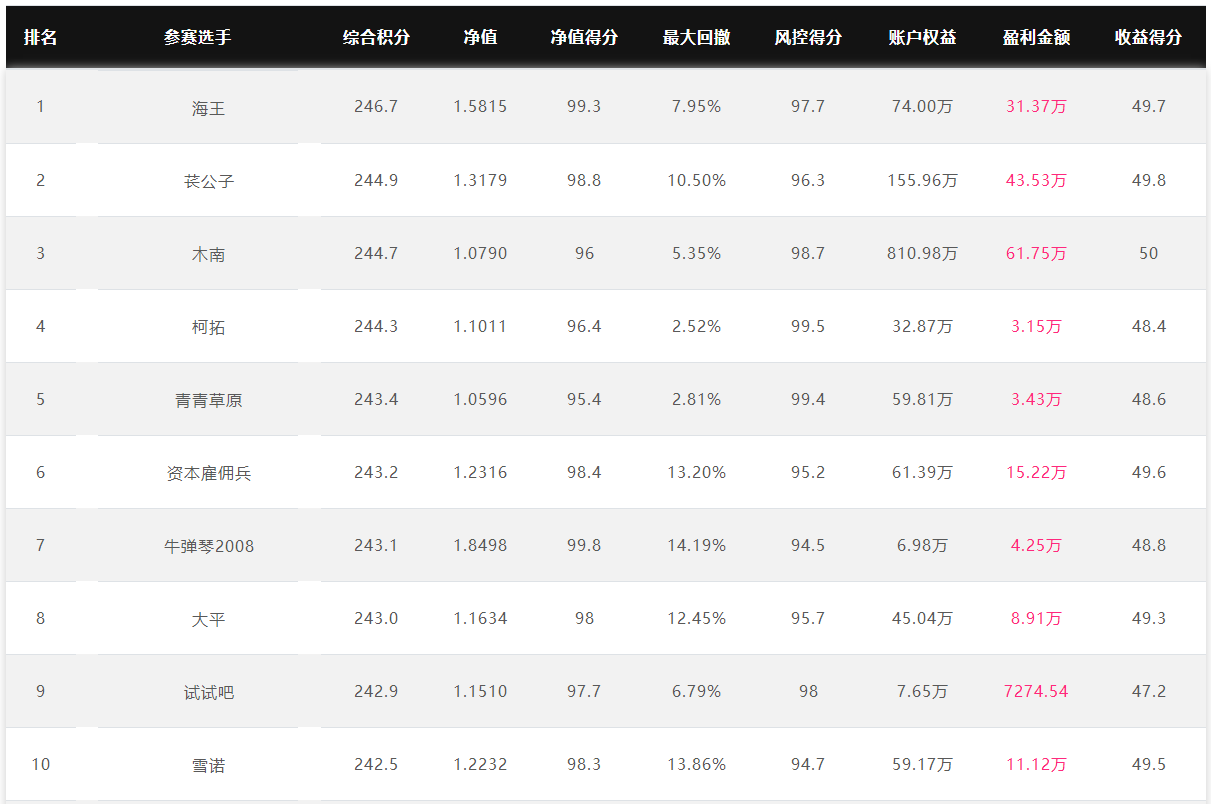Click the 综合积分 column header
Viewport: 1211px width, 804px height.
tap(376, 37)
